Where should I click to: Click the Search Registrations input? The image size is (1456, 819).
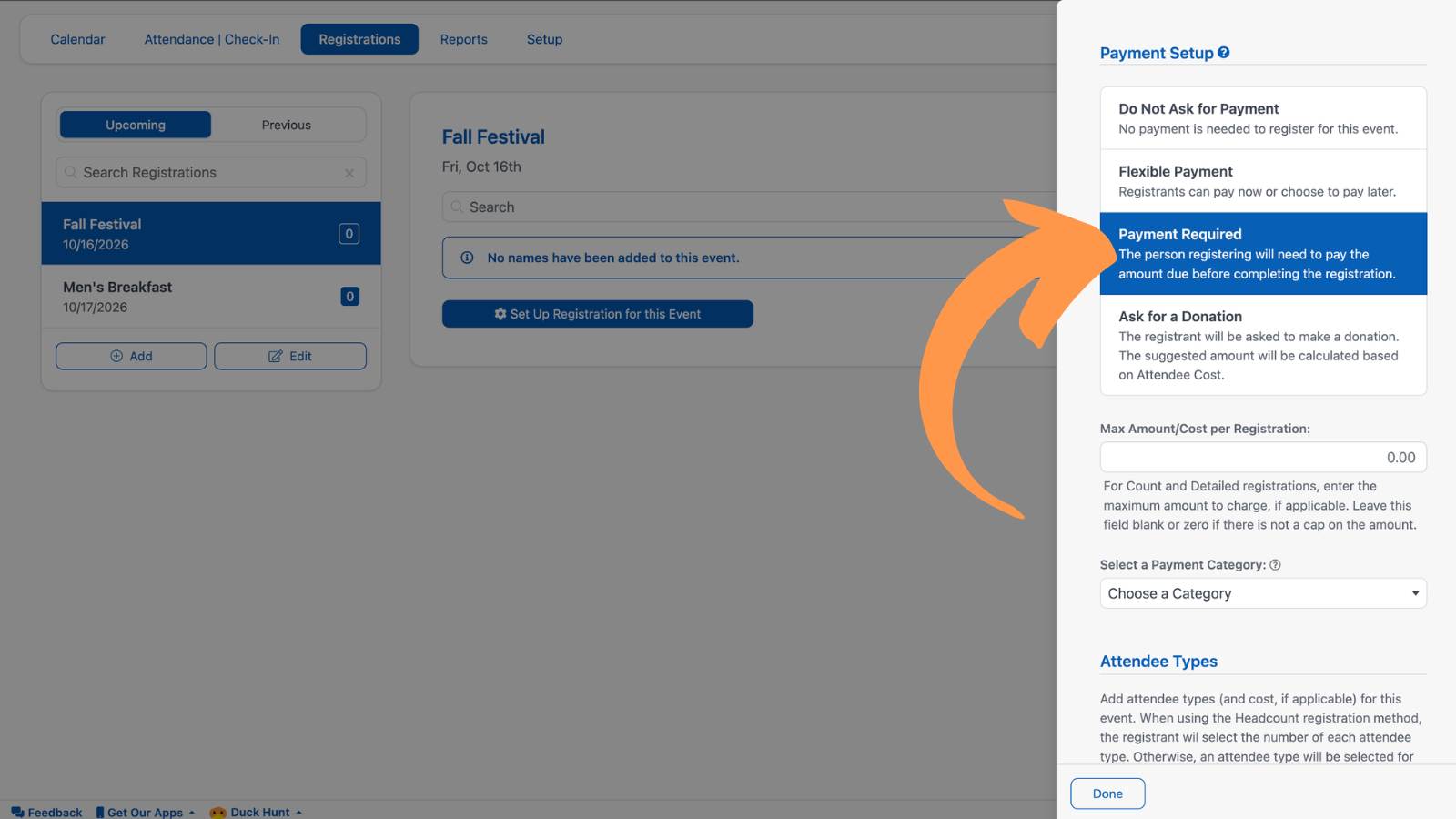point(211,172)
